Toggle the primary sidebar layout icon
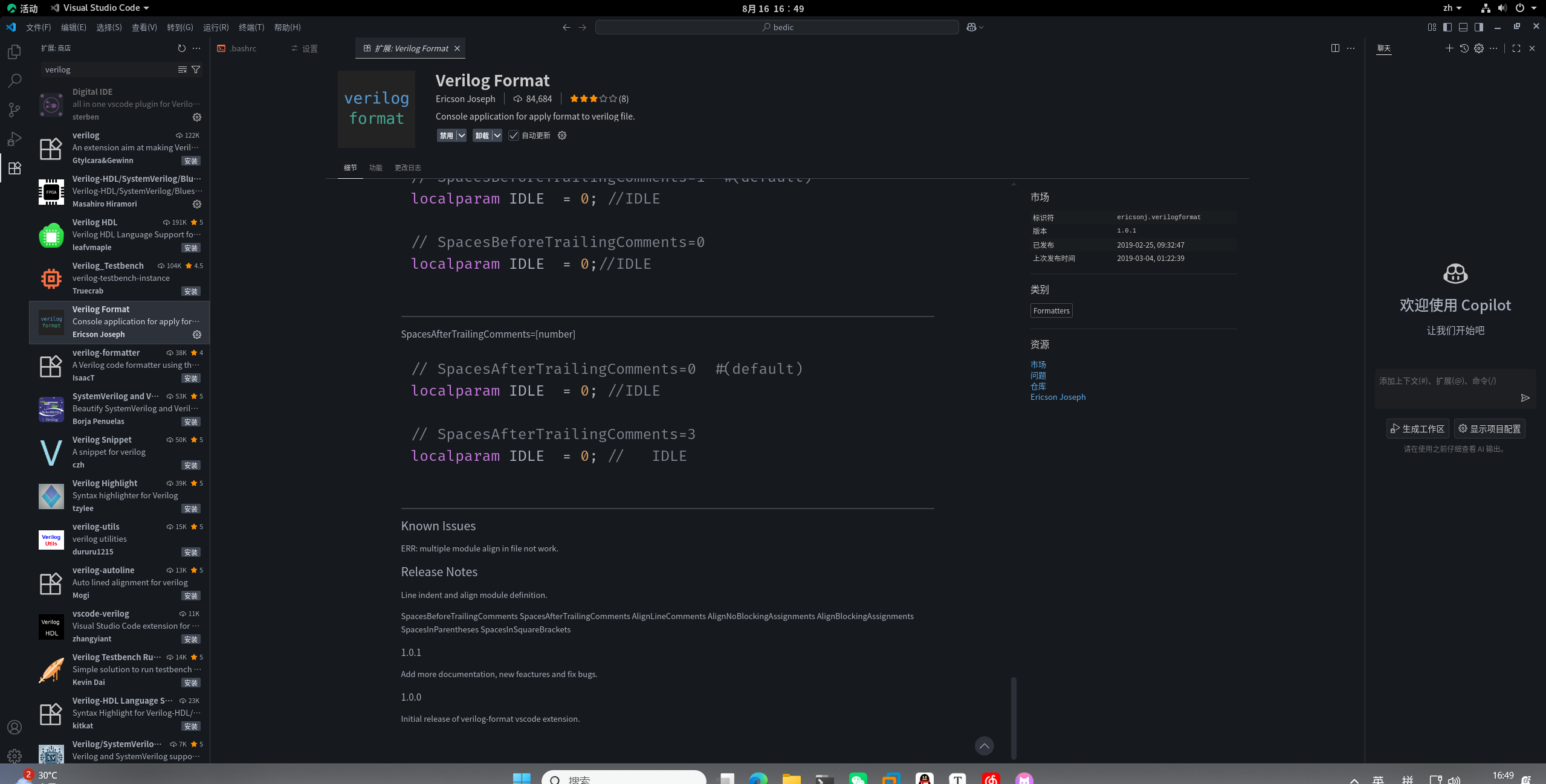 (1447, 27)
